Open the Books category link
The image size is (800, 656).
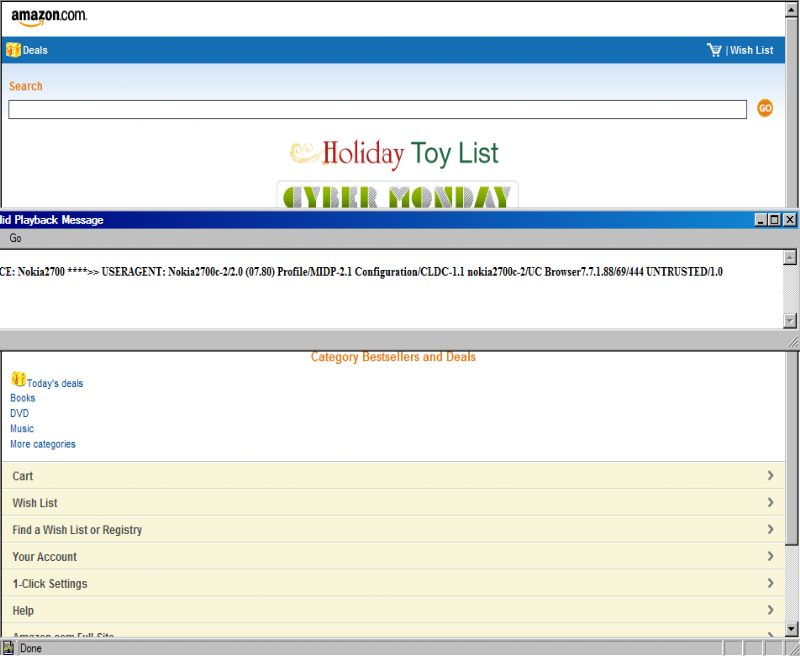point(23,398)
